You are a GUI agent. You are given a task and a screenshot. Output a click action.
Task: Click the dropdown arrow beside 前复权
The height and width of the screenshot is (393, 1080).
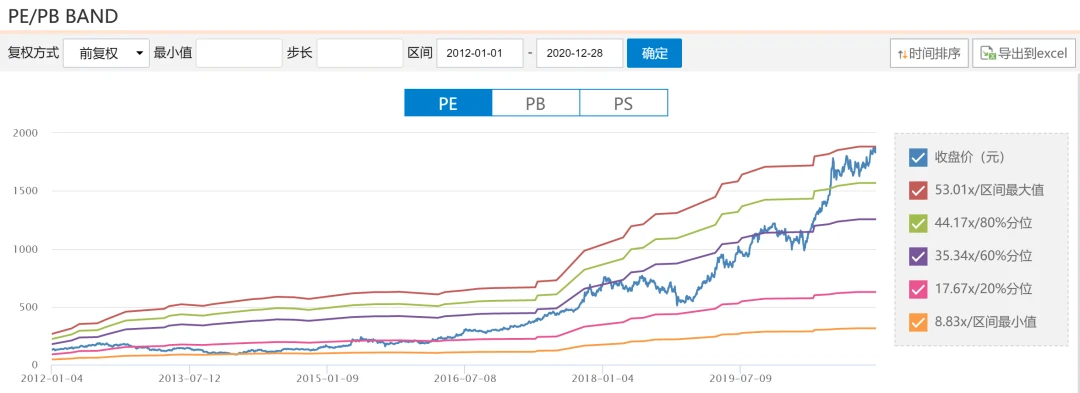[x=140, y=54]
